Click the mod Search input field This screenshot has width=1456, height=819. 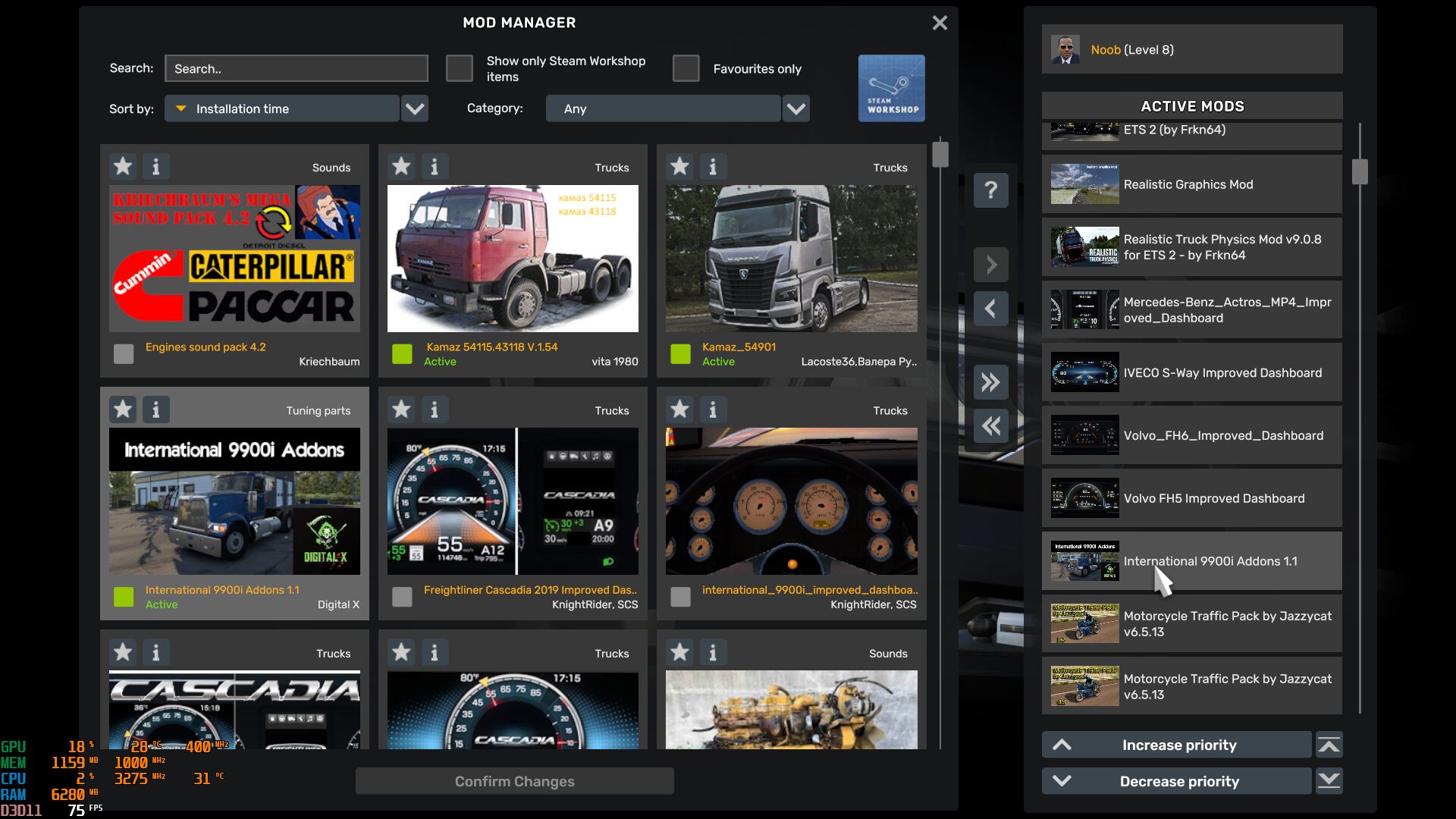coord(296,68)
